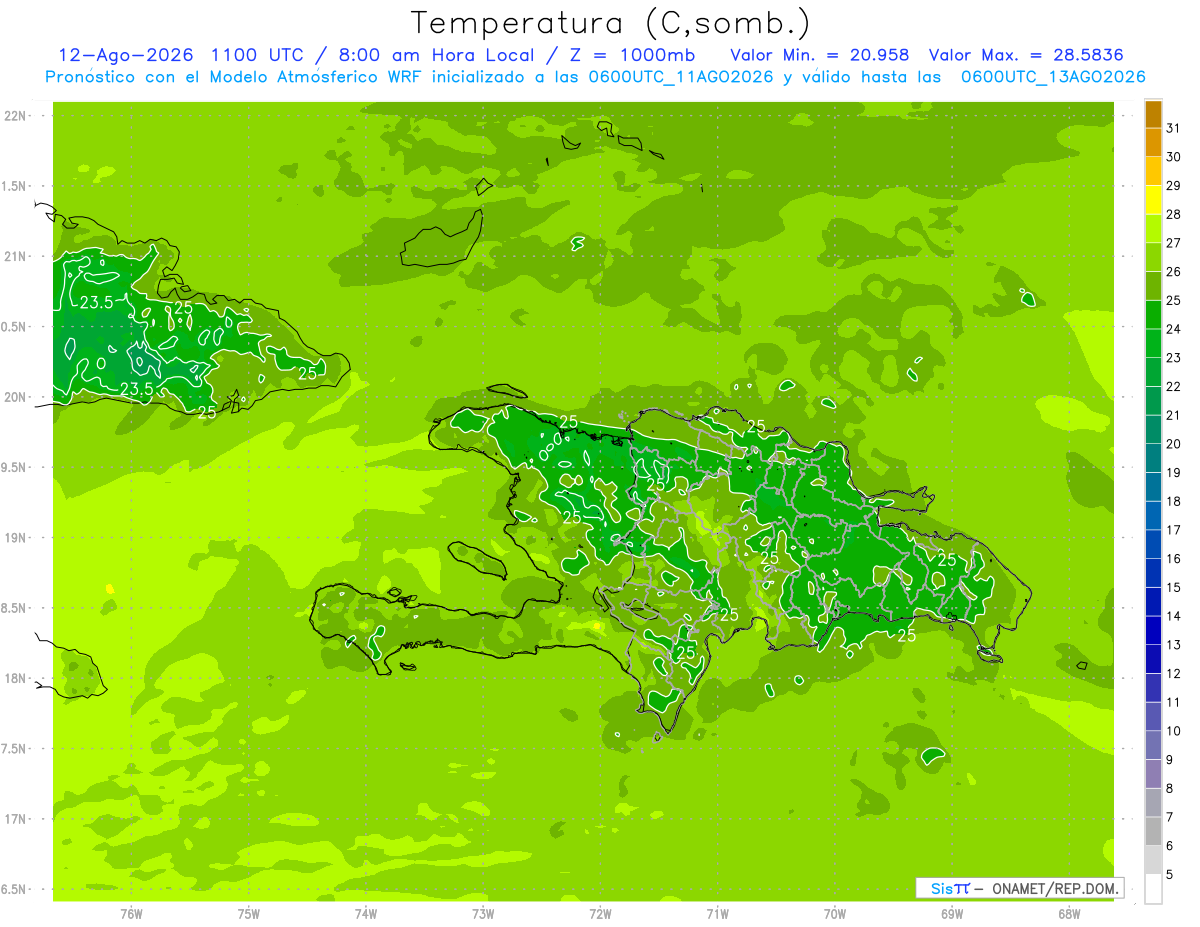Click the "71W" longitude axis label

717,913
